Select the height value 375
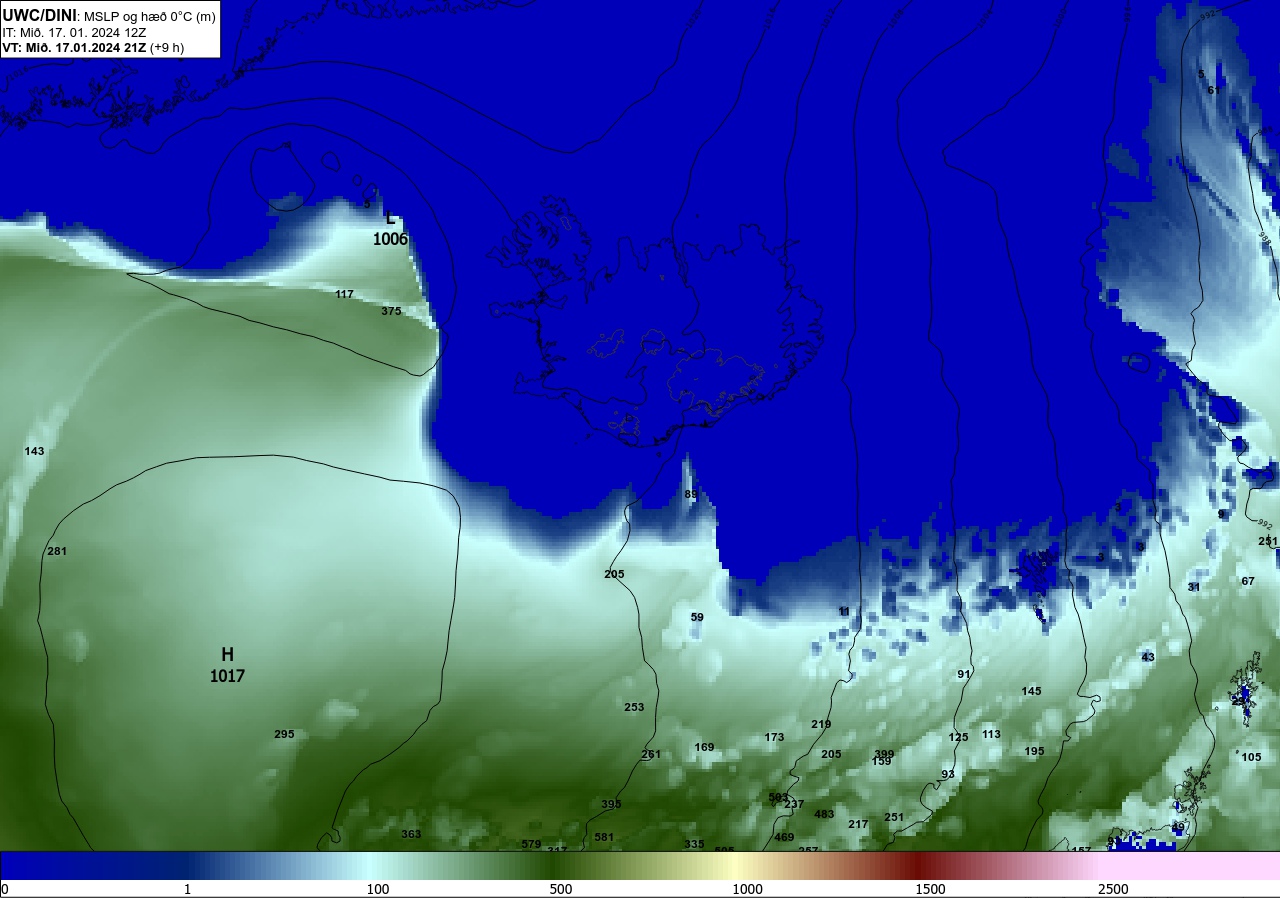This screenshot has width=1280, height=898. [x=391, y=311]
